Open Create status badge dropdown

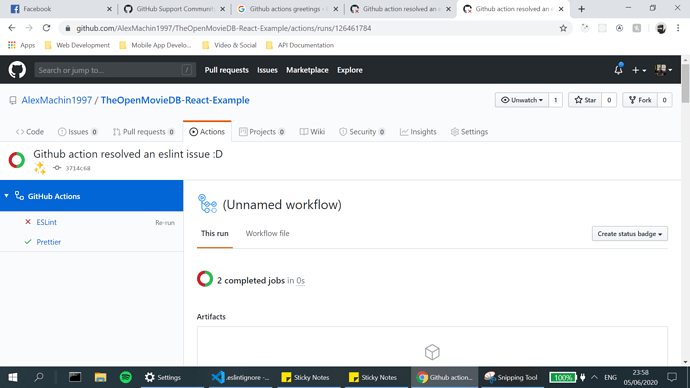coord(629,234)
